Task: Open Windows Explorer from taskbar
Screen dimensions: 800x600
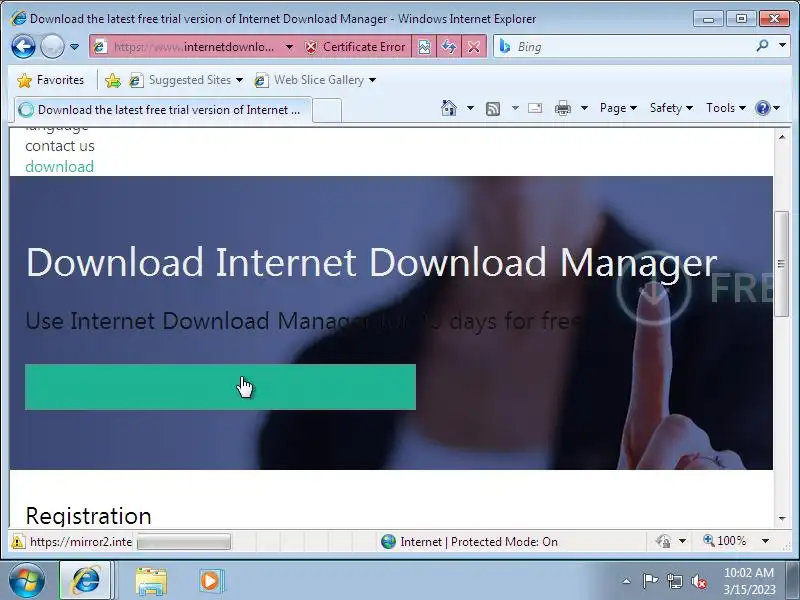Action: coord(151,581)
